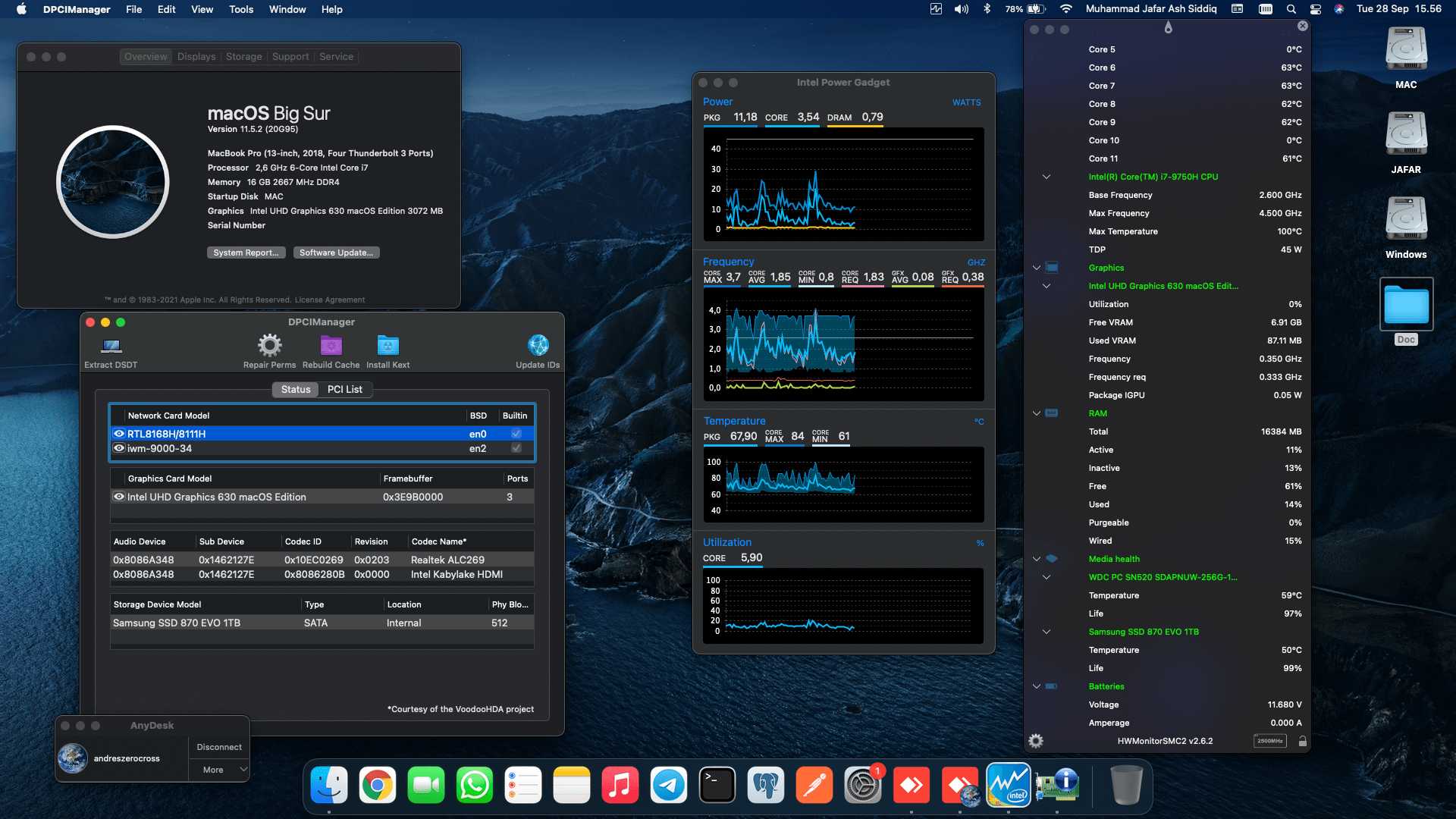Open Postman from the dock
This screenshot has width=1456, height=819.
click(x=814, y=785)
